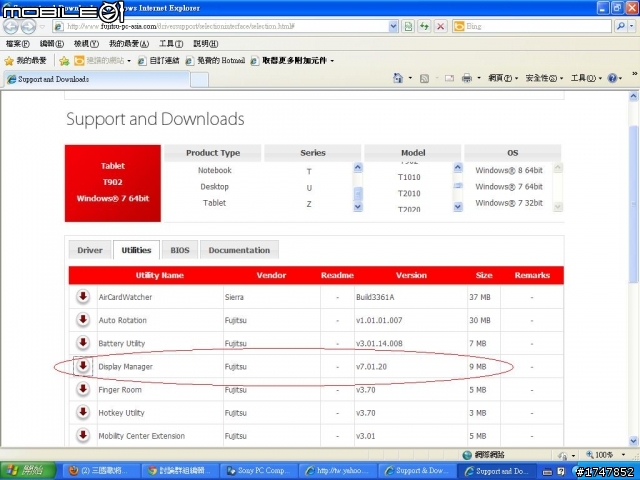Download the Finger Room utility
The image size is (640, 480).
83,389
